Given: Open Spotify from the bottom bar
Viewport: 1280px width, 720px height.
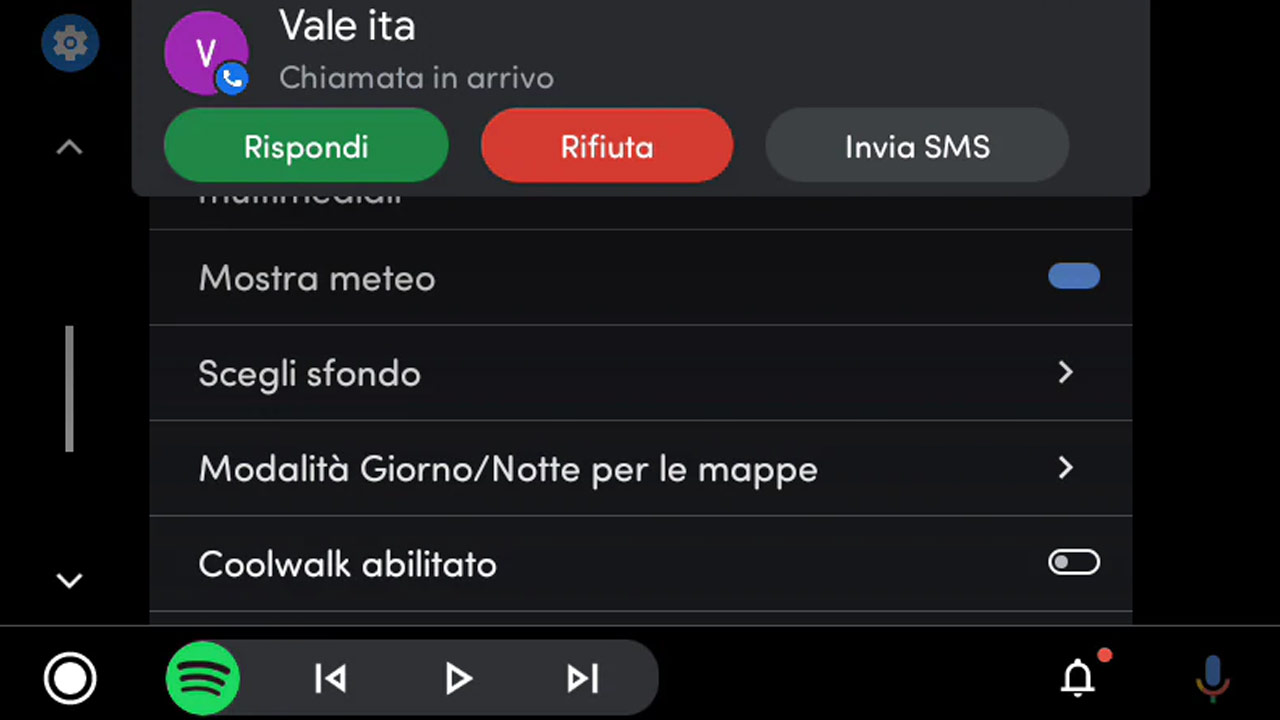Looking at the screenshot, I should [x=202, y=679].
